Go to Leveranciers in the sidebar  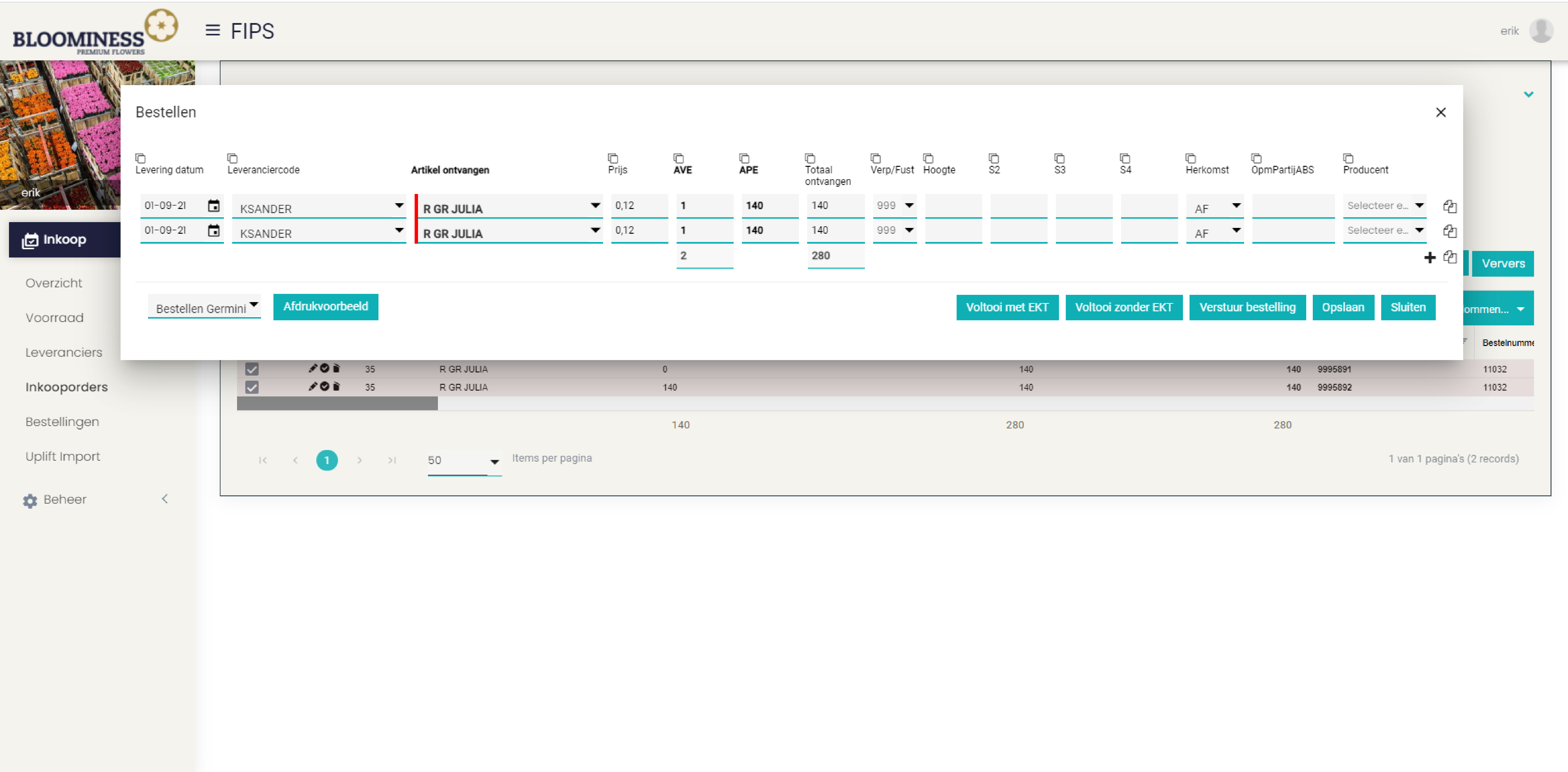tap(64, 352)
